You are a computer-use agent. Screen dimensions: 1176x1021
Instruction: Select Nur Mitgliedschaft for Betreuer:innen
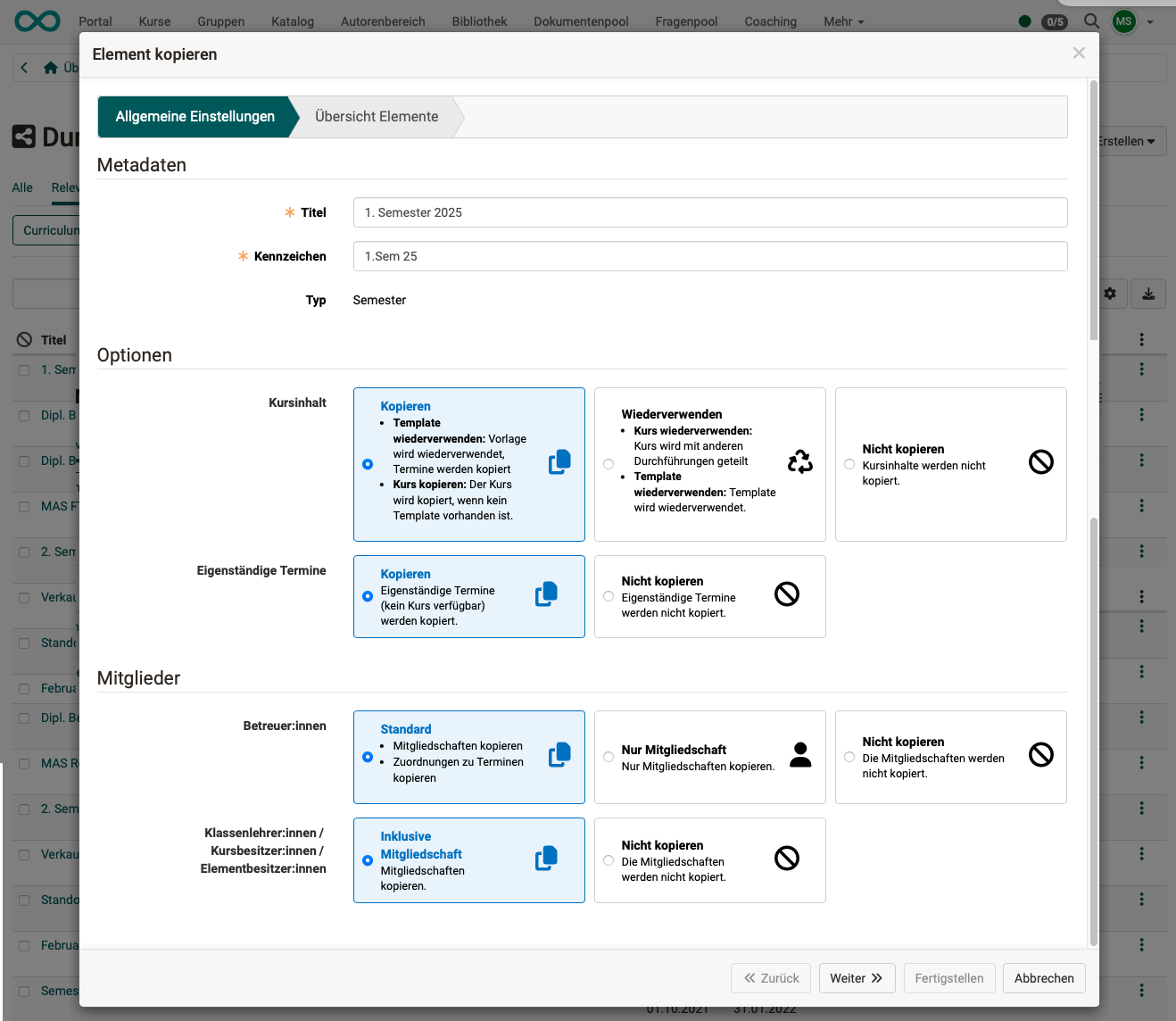click(609, 756)
